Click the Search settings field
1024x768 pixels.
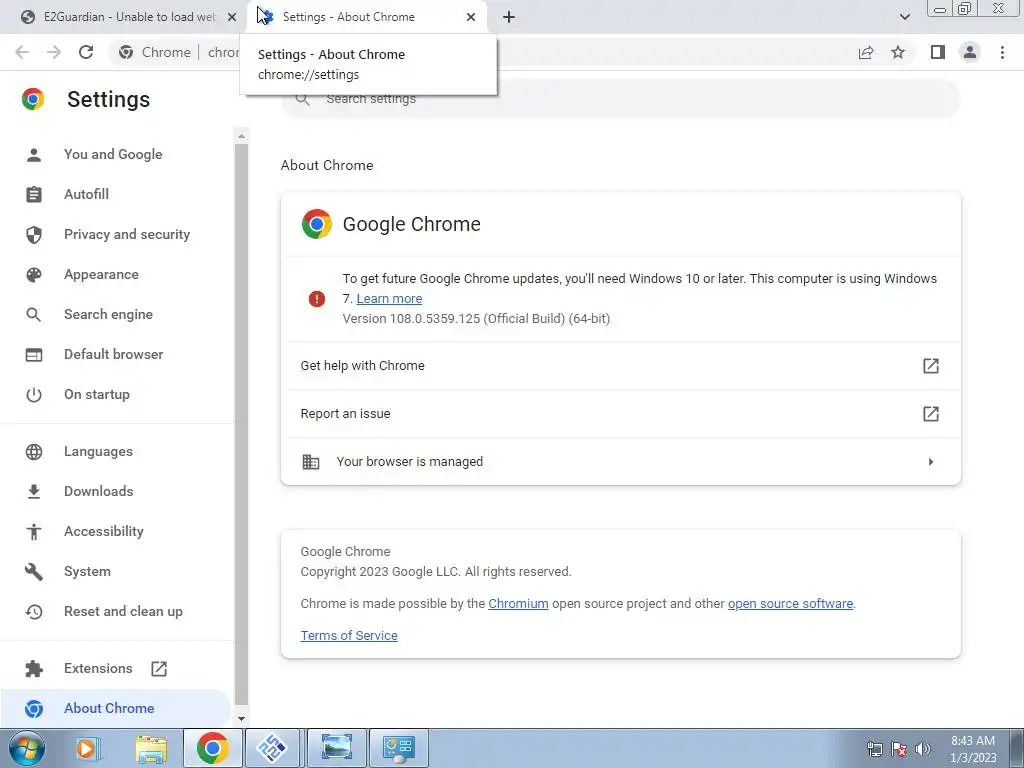(x=620, y=99)
